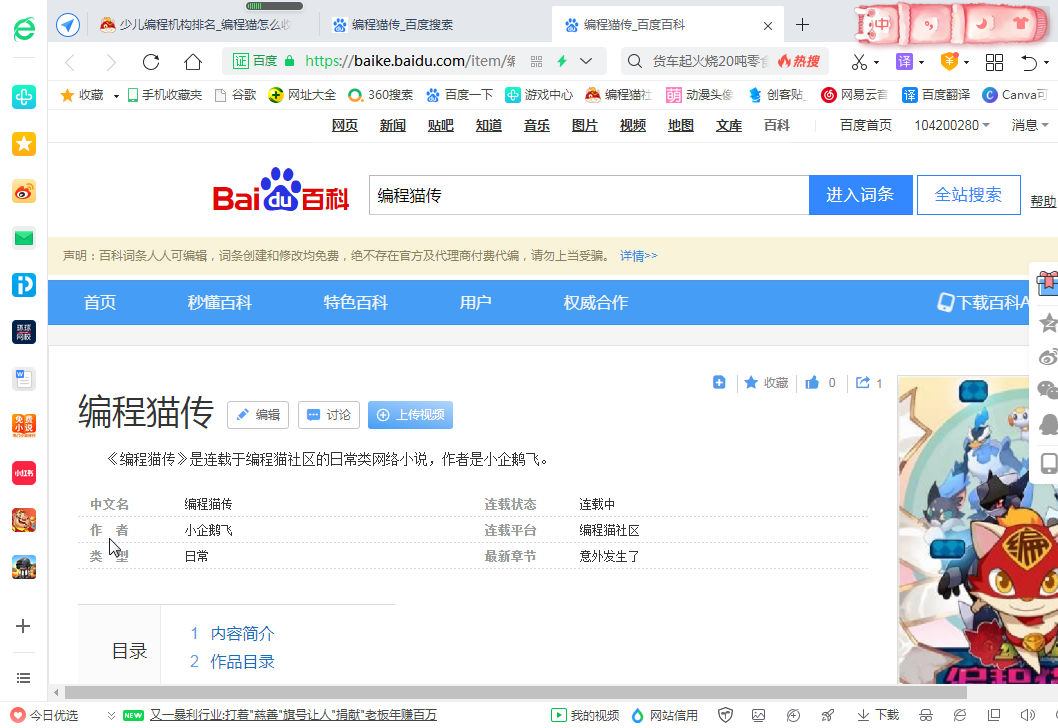
Task: Expand the address bar dropdown chevron
Action: 586,61
